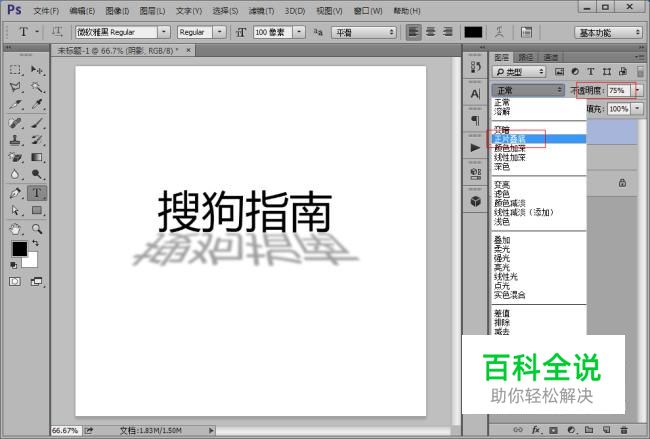Screen dimensions: 650x439
Task: Filter layers by shape layers
Action: 607,72
